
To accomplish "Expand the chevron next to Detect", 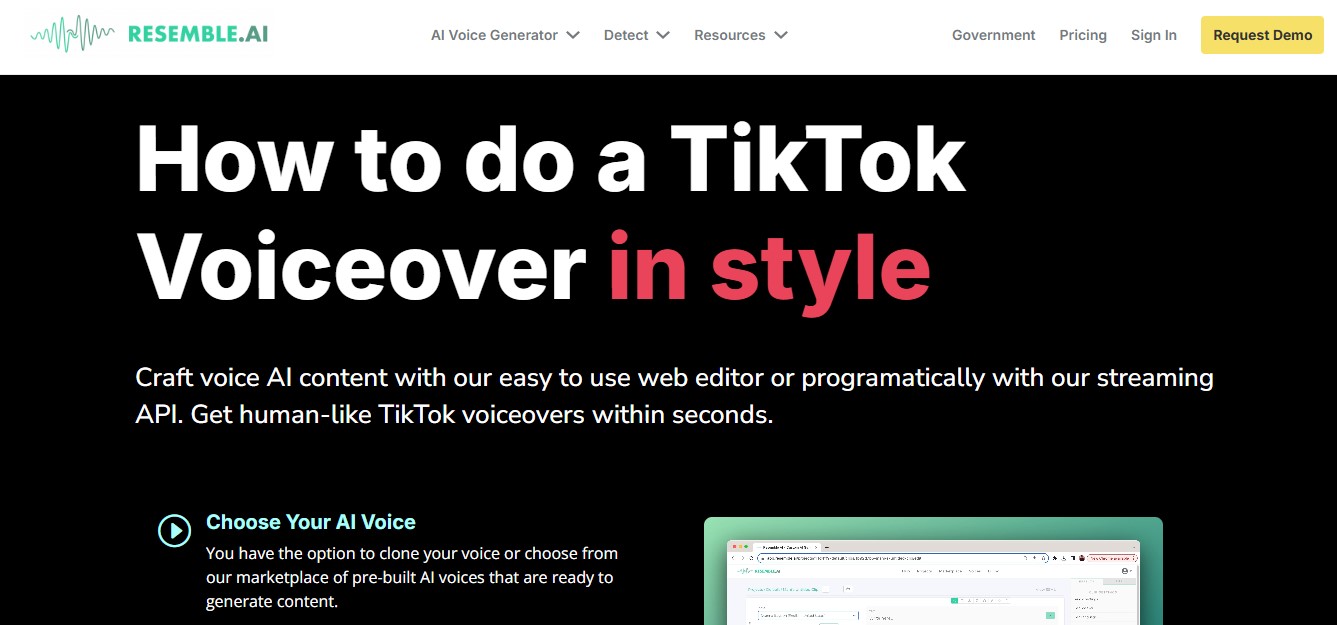I will click(663, 35).
